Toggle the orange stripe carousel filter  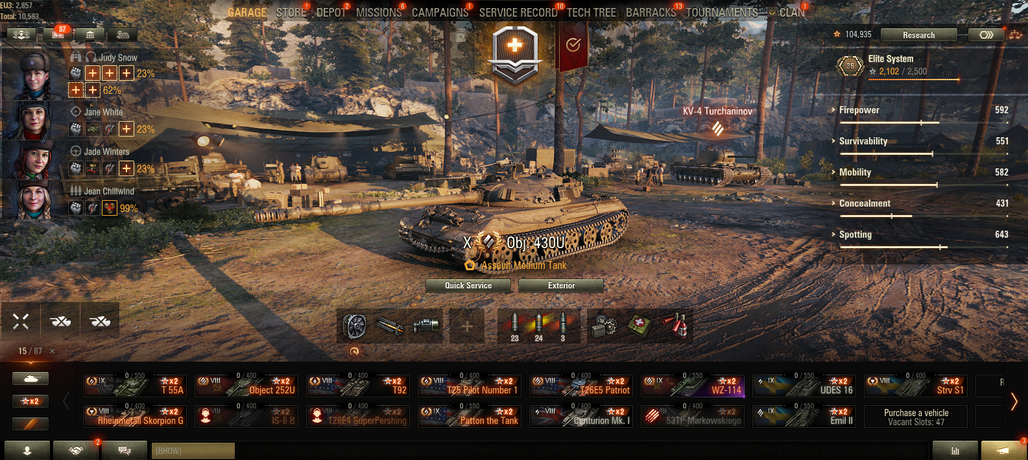[30, 424]
